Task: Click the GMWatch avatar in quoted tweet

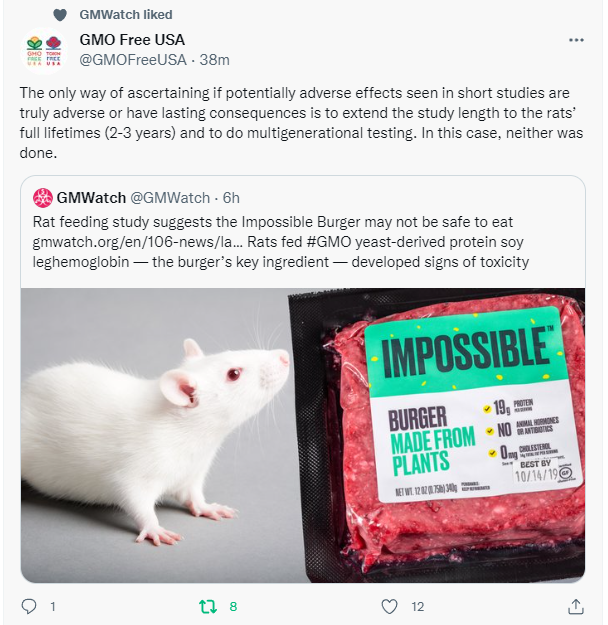Action: [43, 198]
